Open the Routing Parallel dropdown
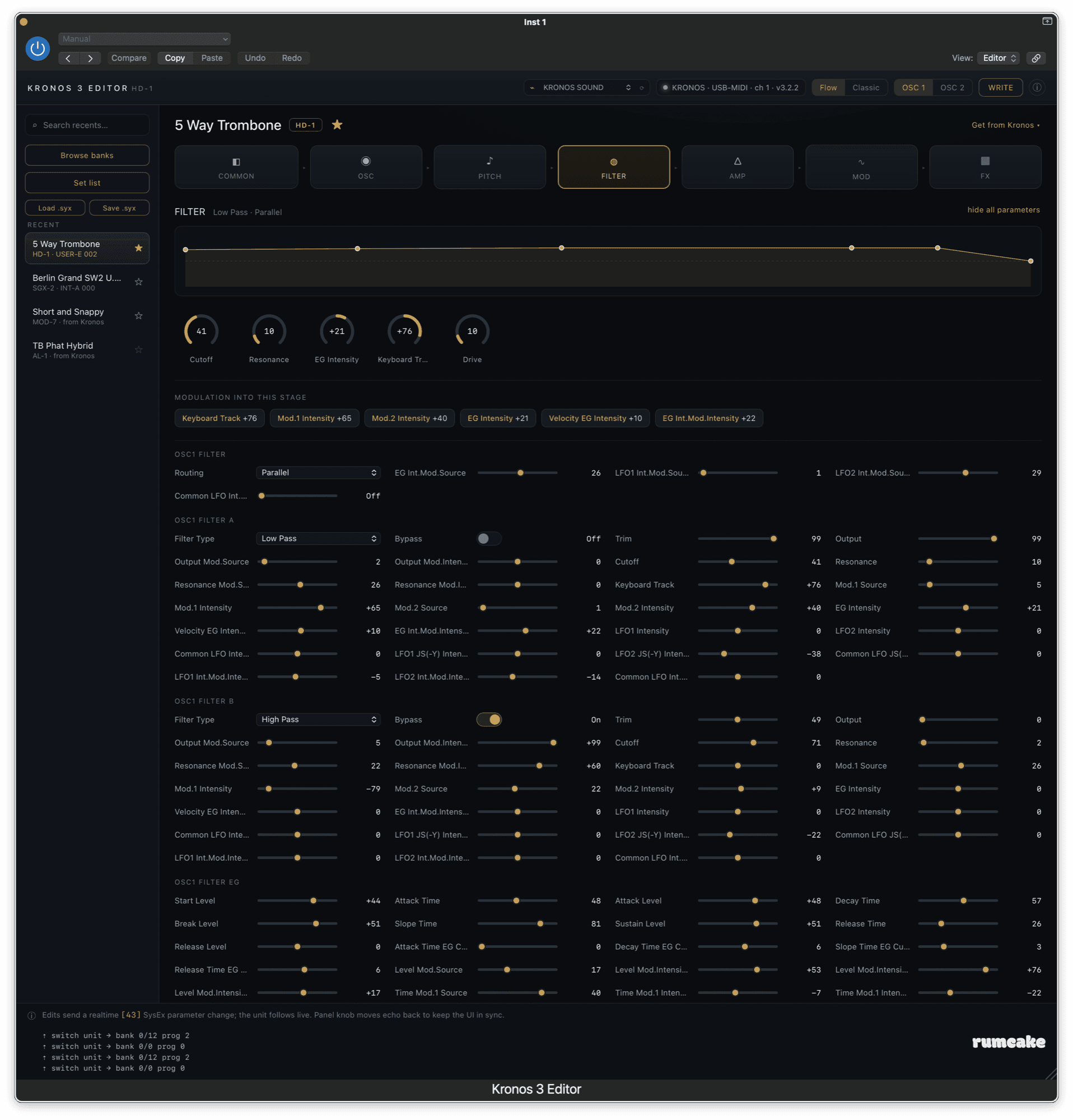The width and height of the screenshot is (1073, 1120). (318, 473)
